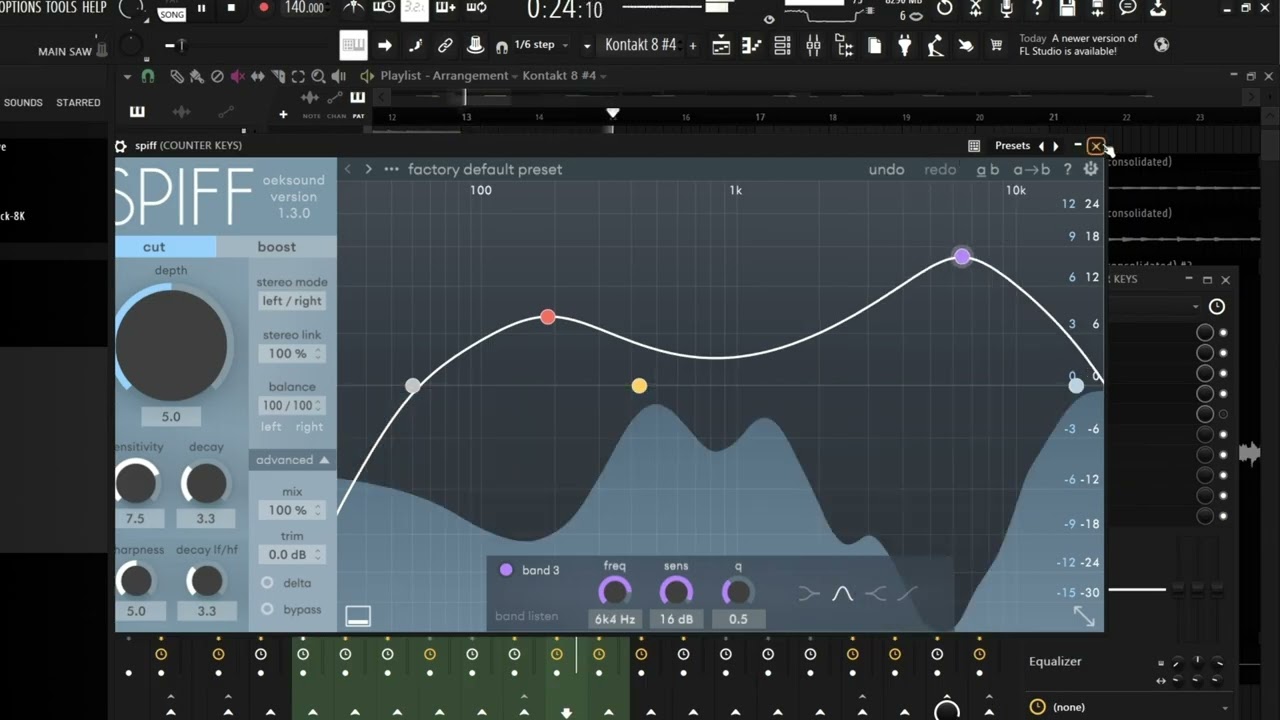Toggle the playlist magnet snap icon
This screenshot has width=1280, height=720.
tap(148, 76)
